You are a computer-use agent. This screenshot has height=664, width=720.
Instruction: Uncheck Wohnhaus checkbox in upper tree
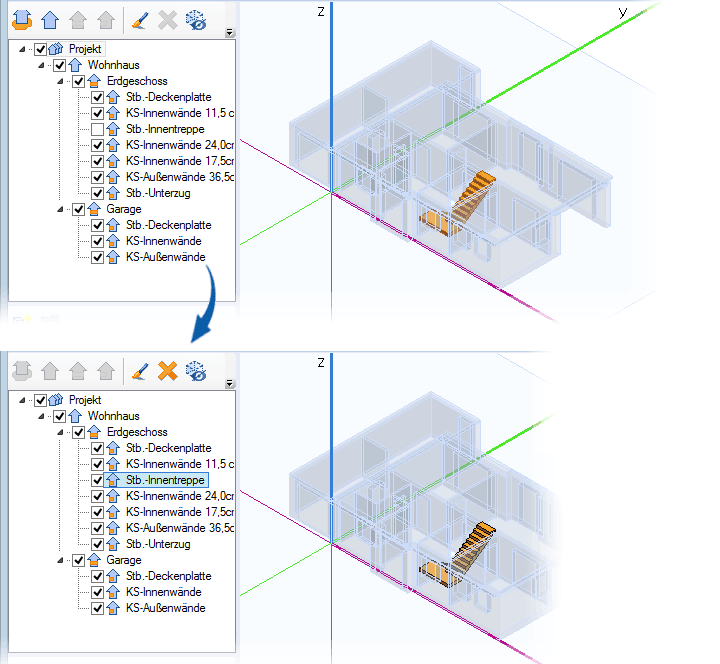pyautogui.click(x=60, y=65)
